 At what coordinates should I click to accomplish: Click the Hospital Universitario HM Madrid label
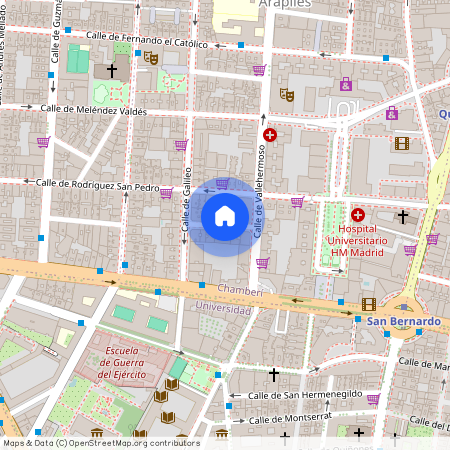pyautogui.click(x=357, y=241)
